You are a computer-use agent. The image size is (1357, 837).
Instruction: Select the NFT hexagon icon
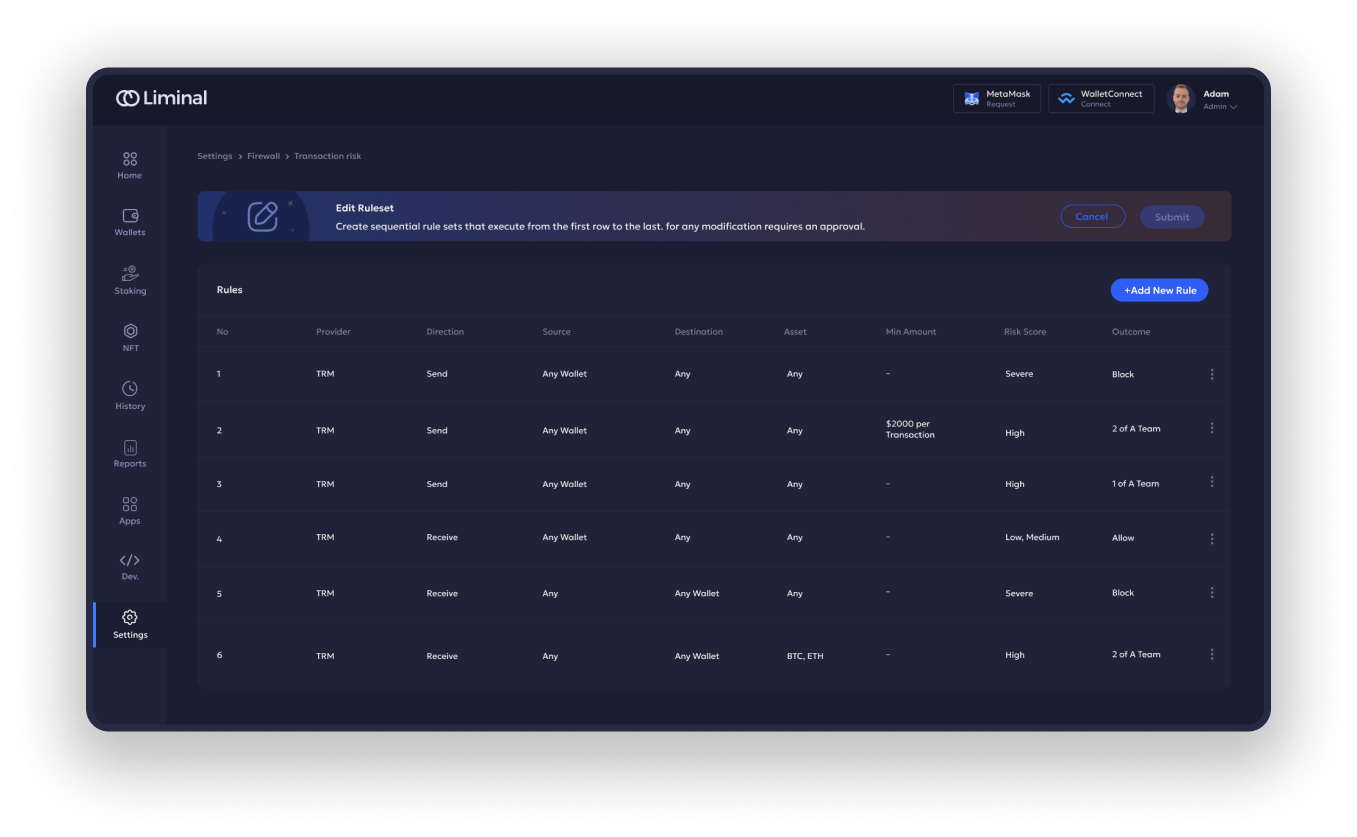[x=130, y=331]
